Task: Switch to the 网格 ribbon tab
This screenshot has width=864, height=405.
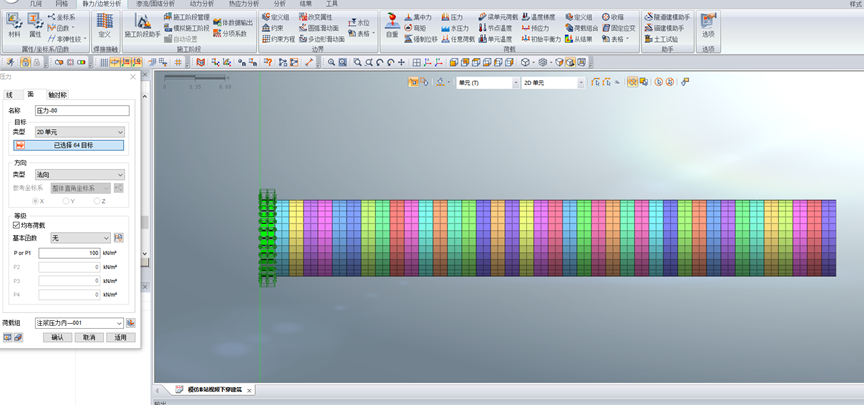Action: click(x=62, y=3)
